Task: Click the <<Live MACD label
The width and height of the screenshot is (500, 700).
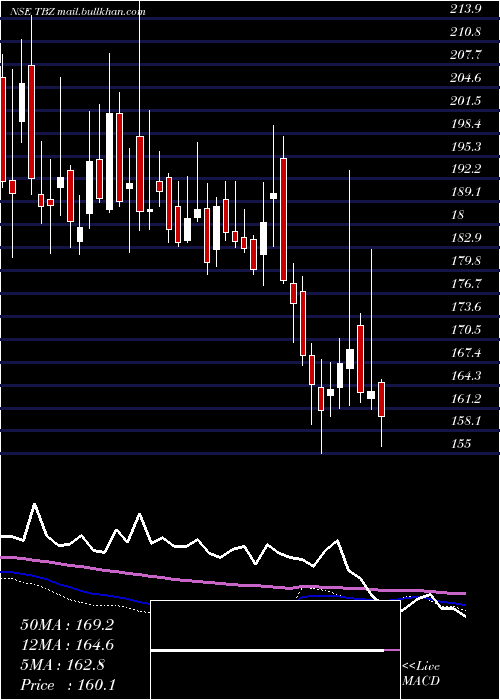Action: coord(421,673)
